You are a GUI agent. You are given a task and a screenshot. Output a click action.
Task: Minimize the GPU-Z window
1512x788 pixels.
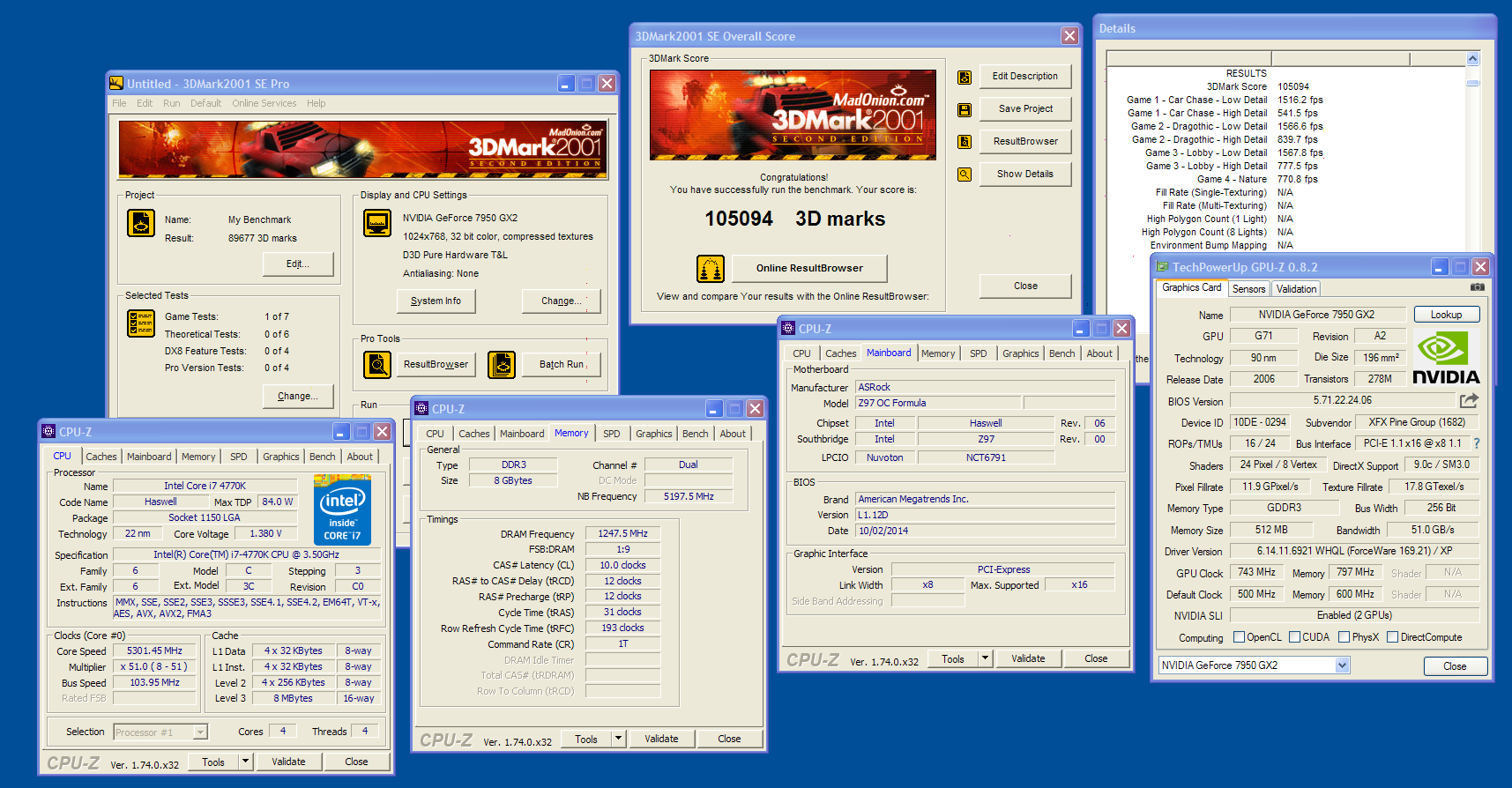coord(1440,266)
